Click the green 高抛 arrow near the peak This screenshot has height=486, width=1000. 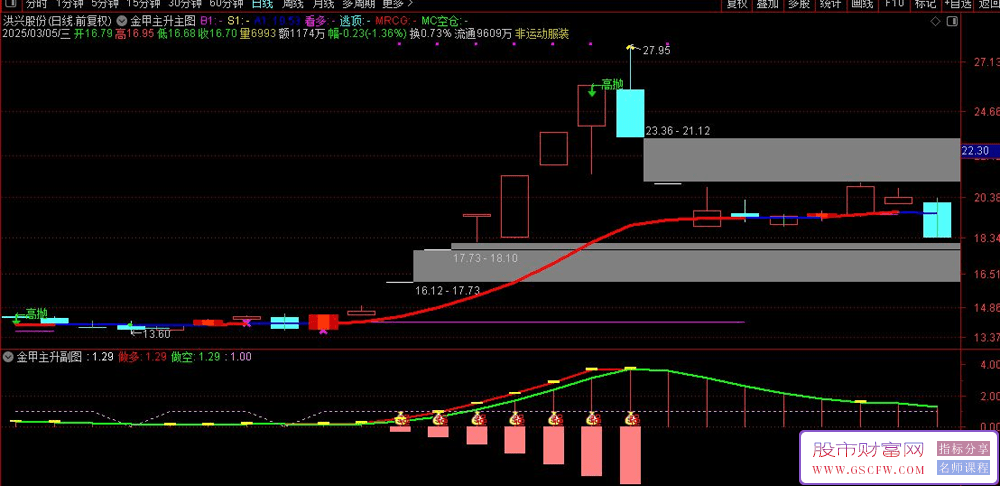pos(592,89)
